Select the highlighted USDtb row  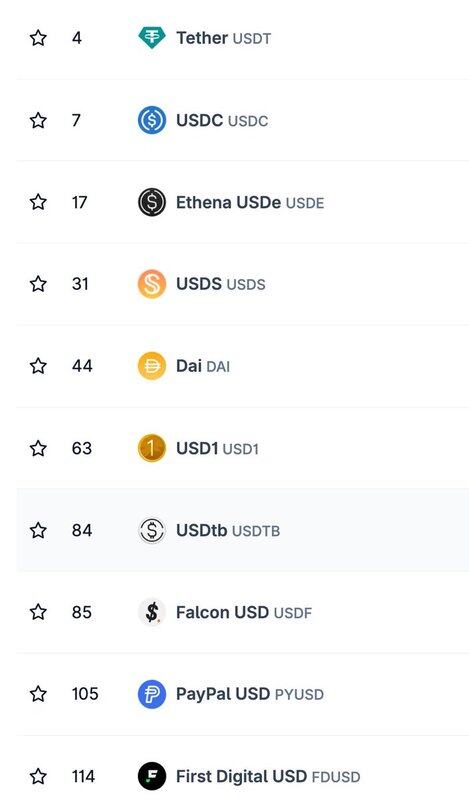coord(243,530)
